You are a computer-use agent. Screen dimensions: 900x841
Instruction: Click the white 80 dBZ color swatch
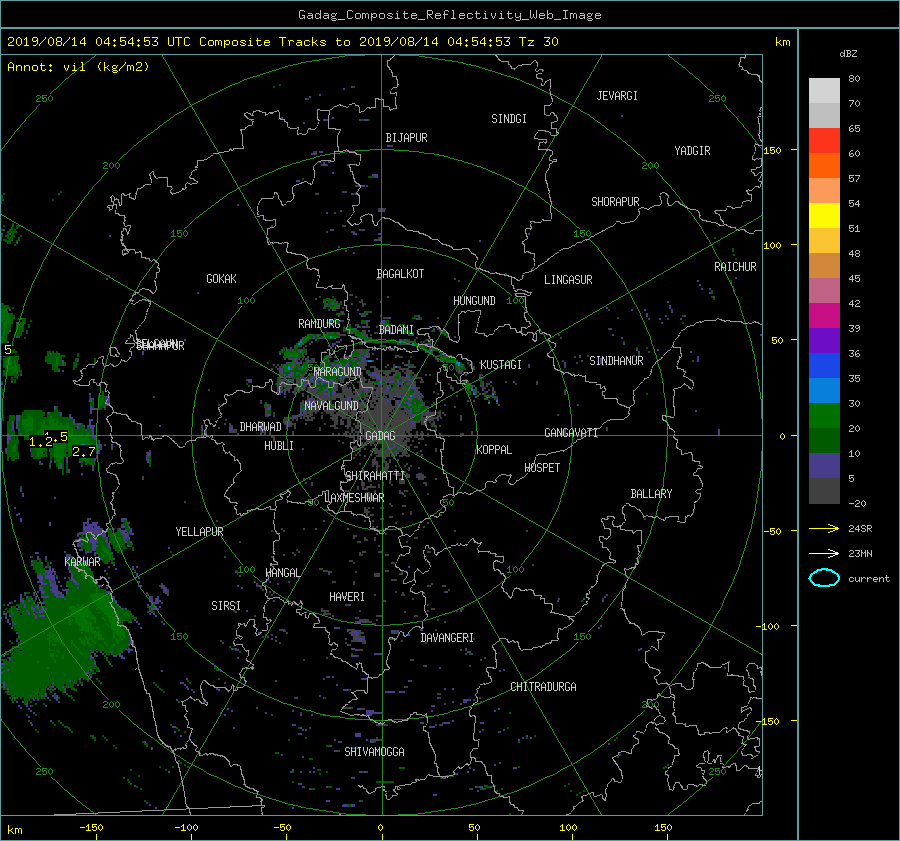tap(824, 90)
